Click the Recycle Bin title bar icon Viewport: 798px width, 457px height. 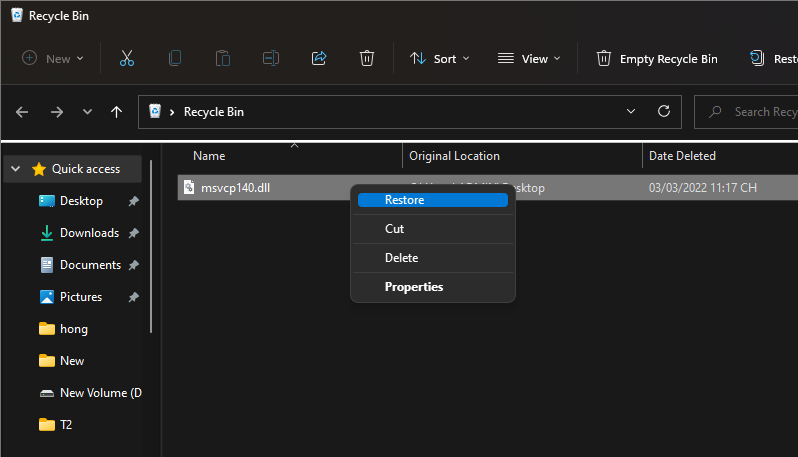(x=17, y=15)
